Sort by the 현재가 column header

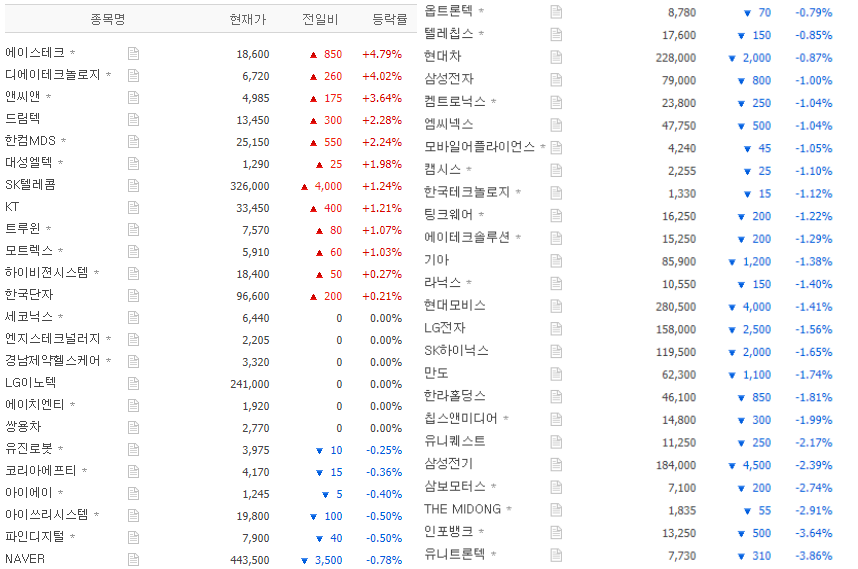248,20
